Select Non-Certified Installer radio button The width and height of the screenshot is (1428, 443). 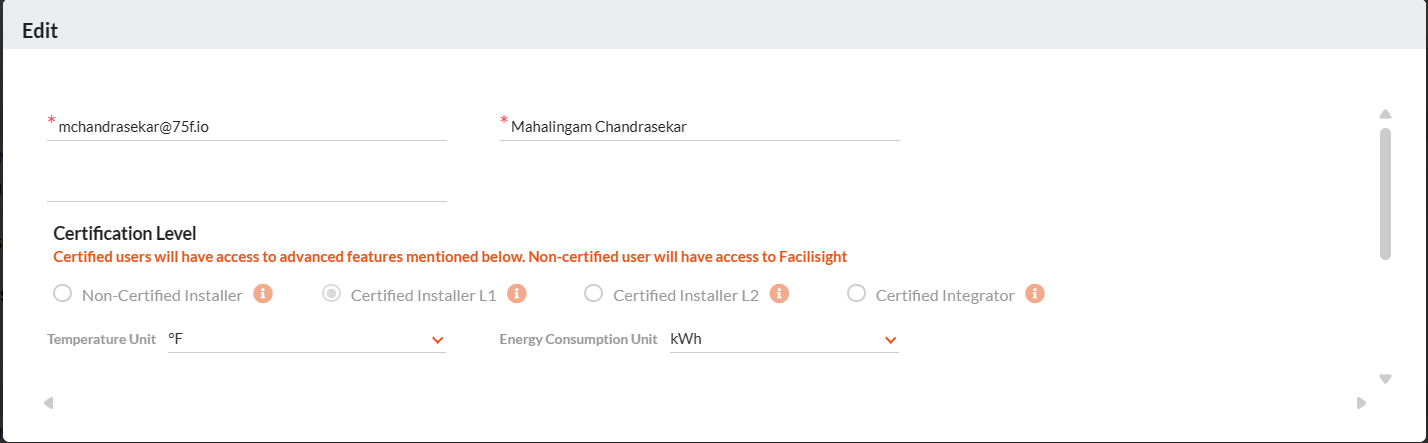coord(62,294)
